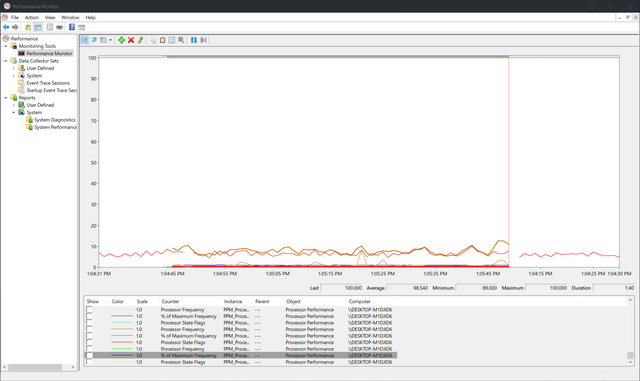Toggle the Show/Hide Console Tree icon
Viewport: 640px width, 381px height.
point(38,27)
